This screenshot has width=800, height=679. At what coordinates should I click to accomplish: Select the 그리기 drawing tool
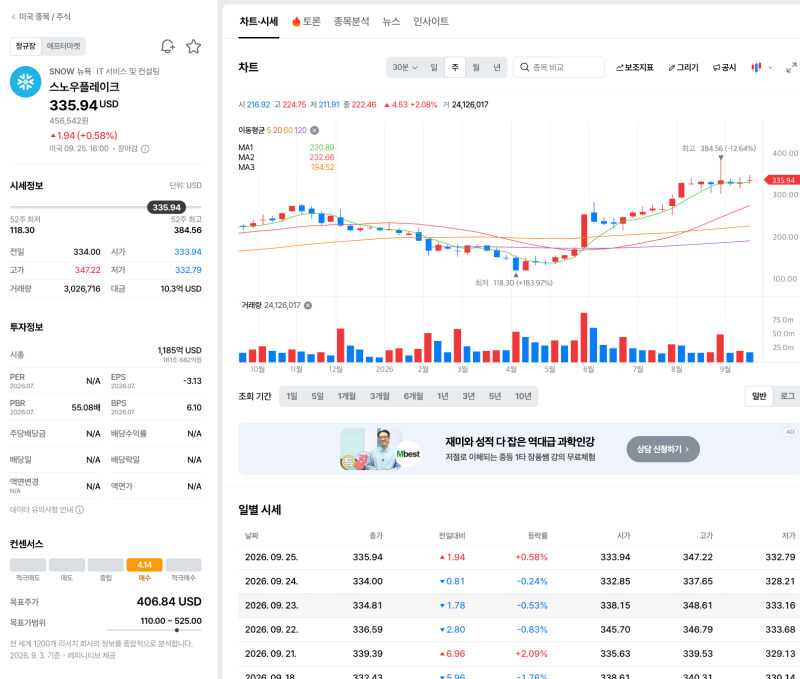[x=683, y=67]
